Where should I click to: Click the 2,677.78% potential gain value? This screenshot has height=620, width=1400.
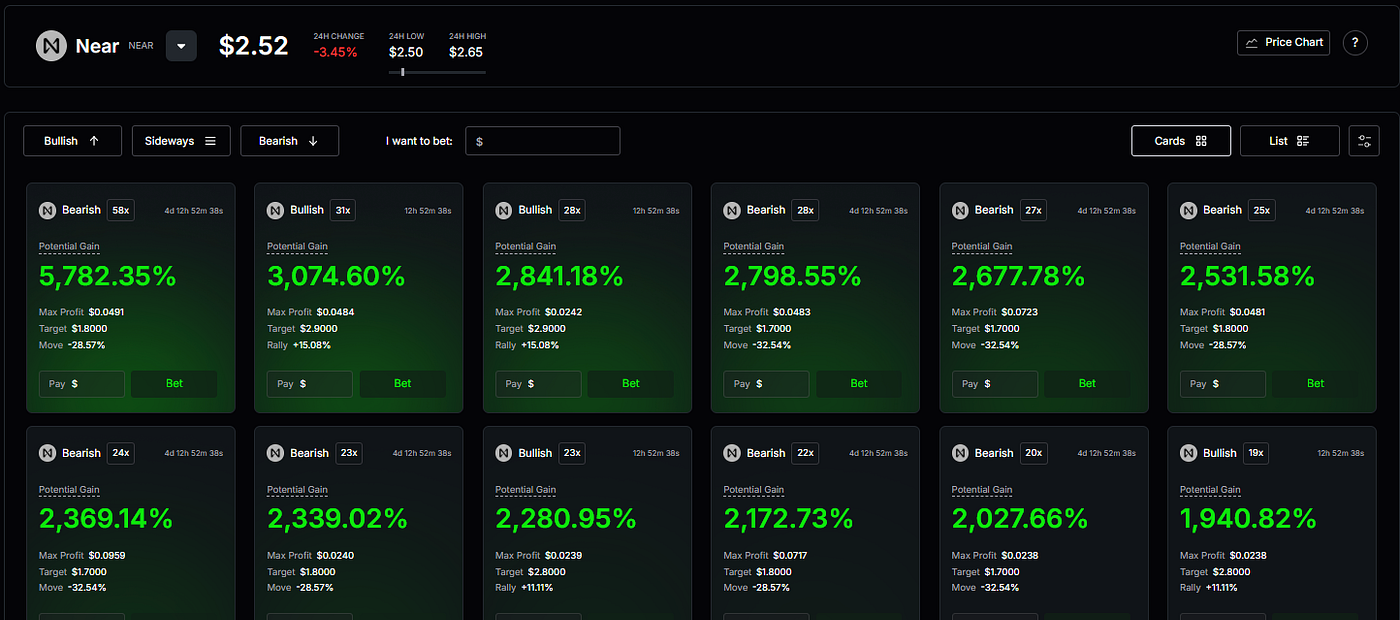(1020, 276)
